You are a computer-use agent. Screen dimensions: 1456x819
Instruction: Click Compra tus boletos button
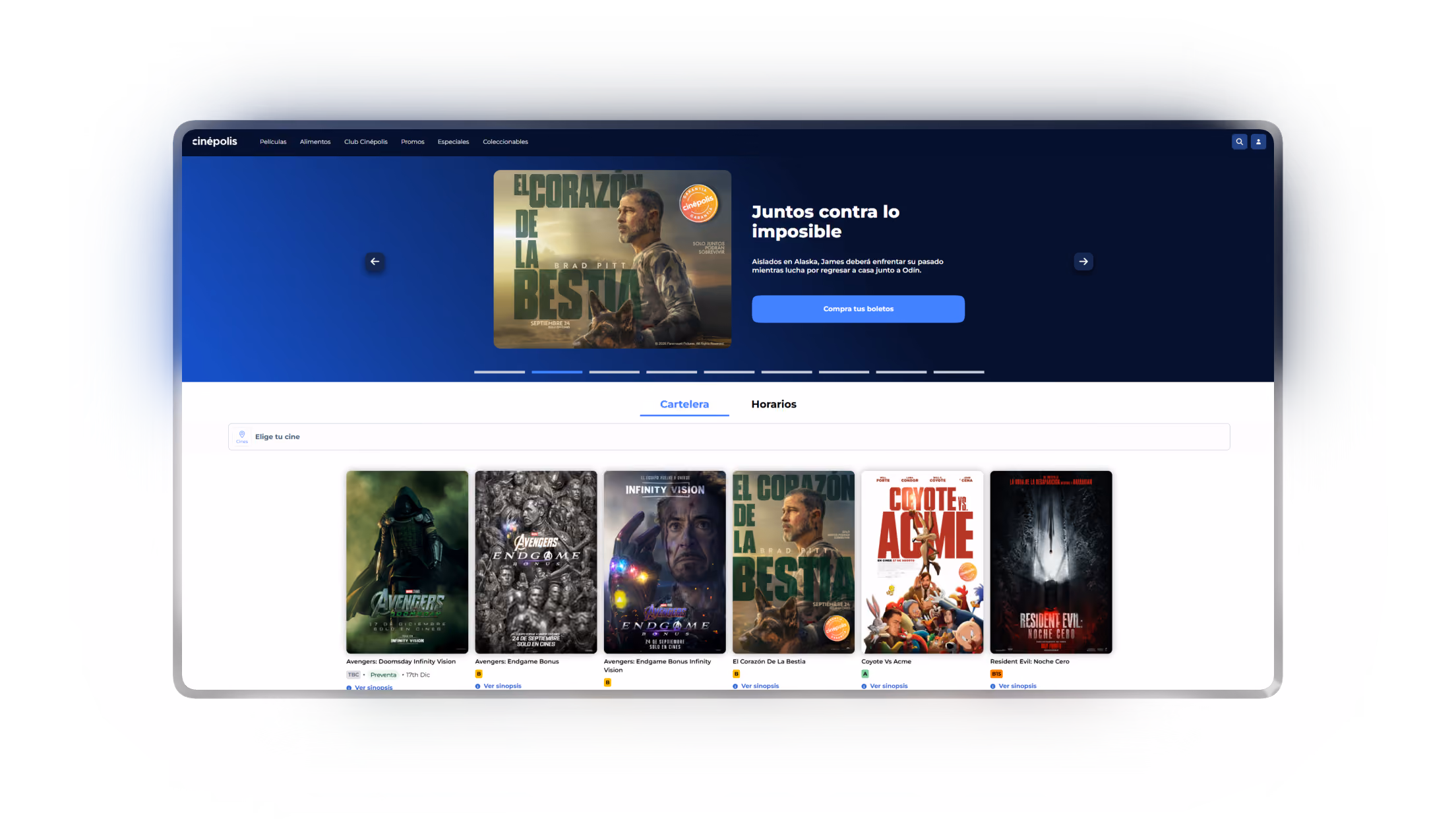[858, 309]
